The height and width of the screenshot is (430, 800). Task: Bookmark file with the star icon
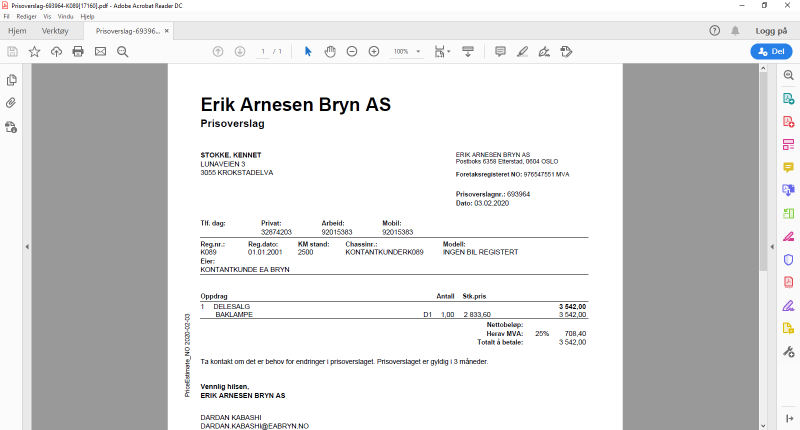(x=34, y=51)
